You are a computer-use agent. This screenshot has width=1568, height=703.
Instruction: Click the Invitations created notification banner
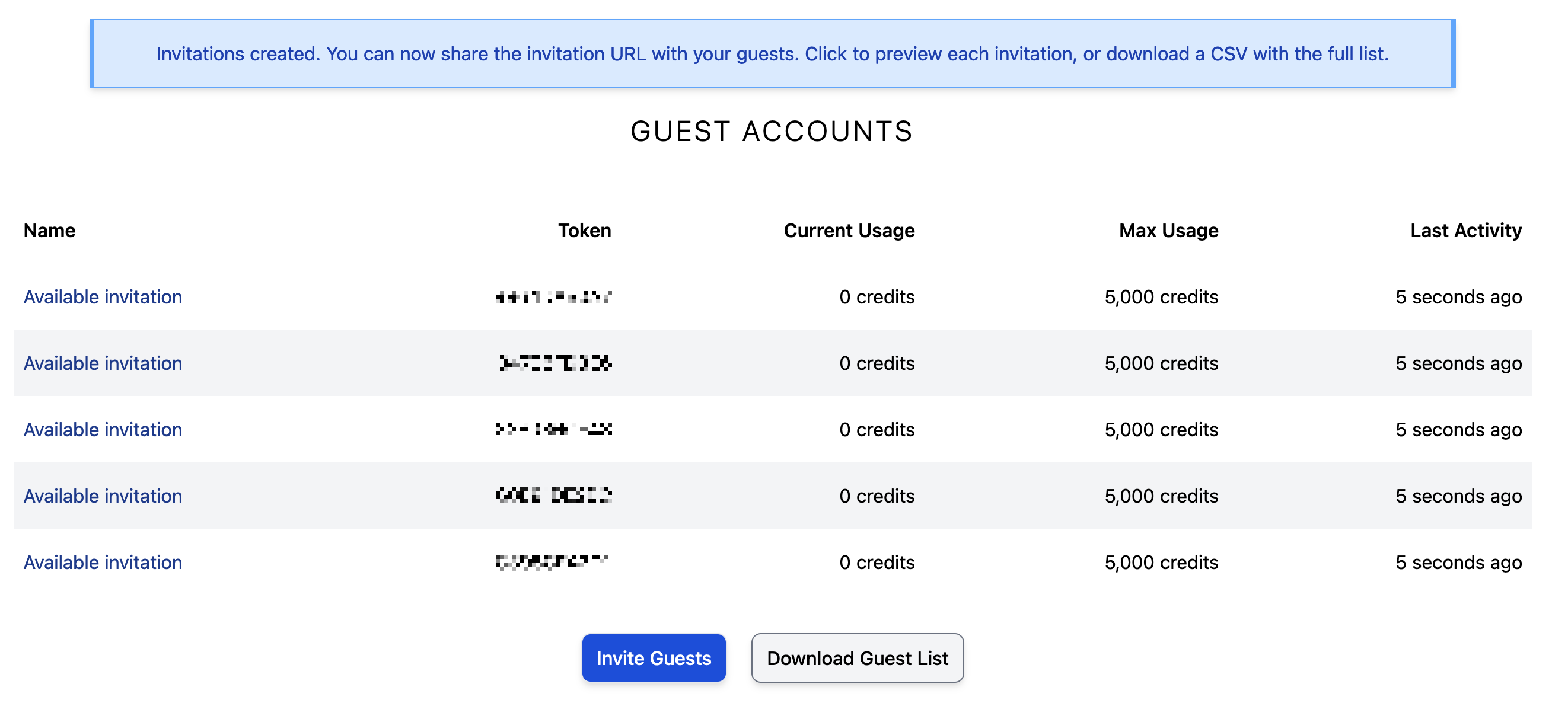[772, 53]
